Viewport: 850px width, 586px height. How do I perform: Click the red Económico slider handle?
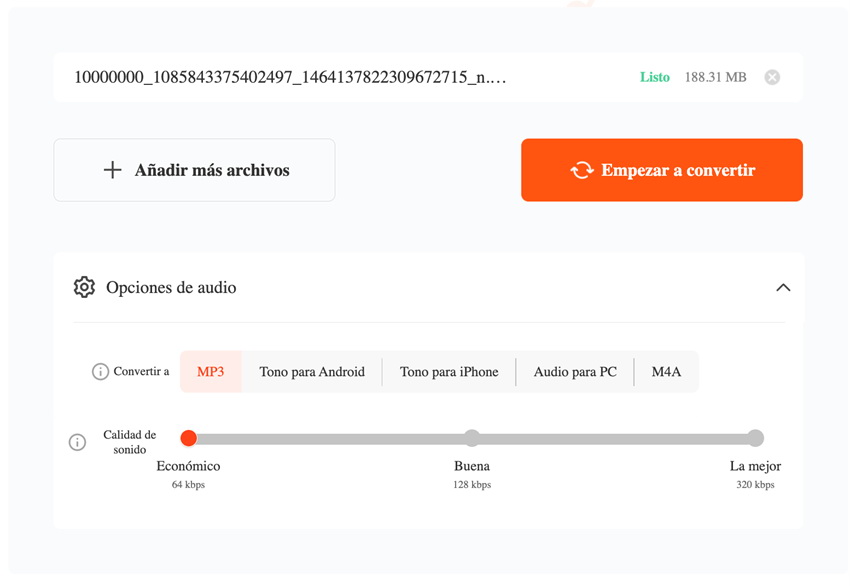tap(189, 437)
